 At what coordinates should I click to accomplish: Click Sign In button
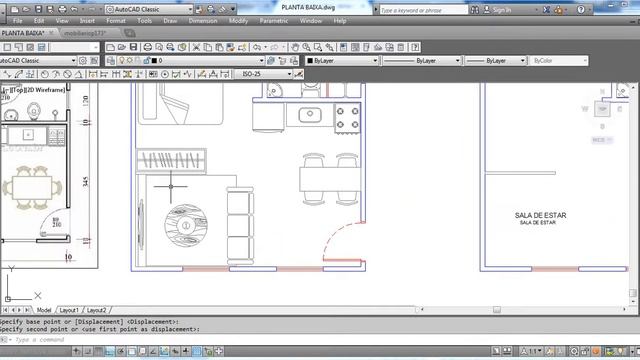point(498,9)
